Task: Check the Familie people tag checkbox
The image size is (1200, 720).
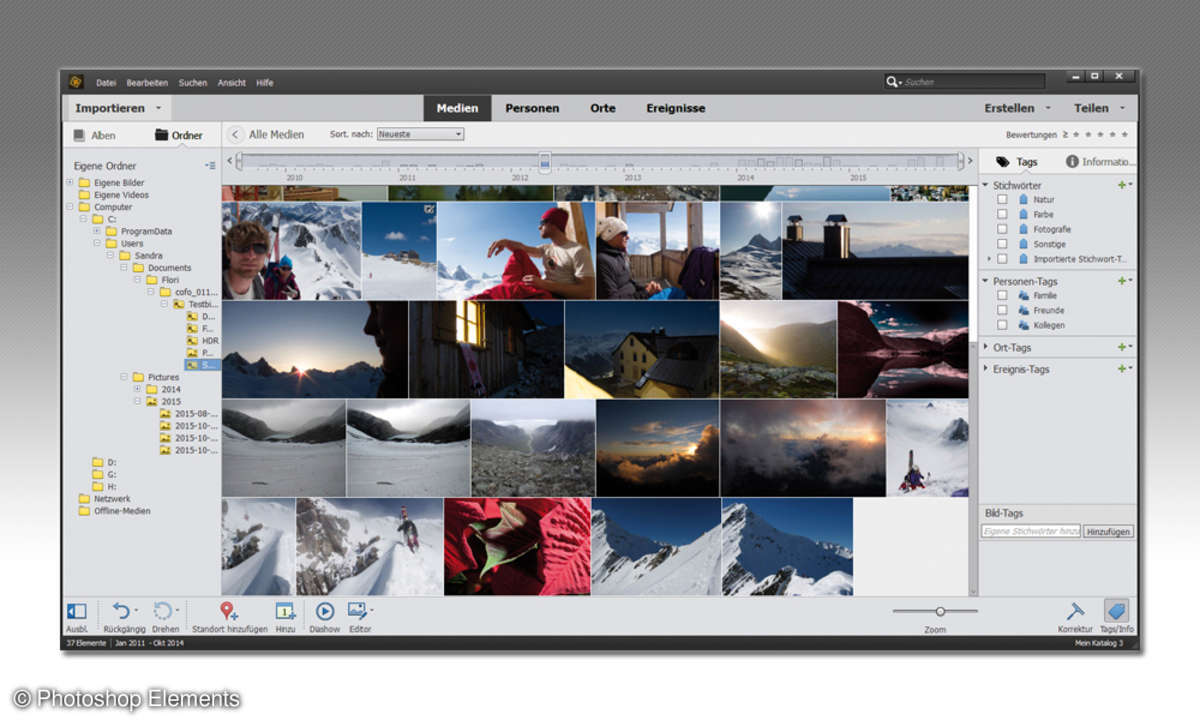Action: (x=1002, y=296)
